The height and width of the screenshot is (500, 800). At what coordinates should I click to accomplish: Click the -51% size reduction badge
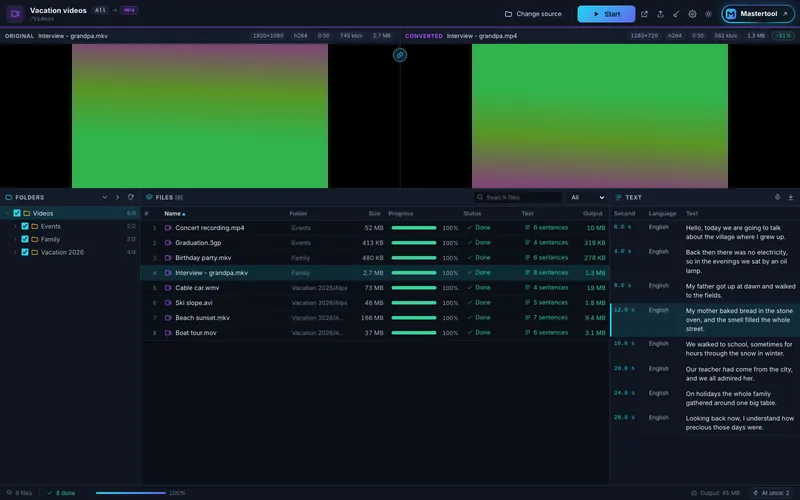click(x=783, y=36)
